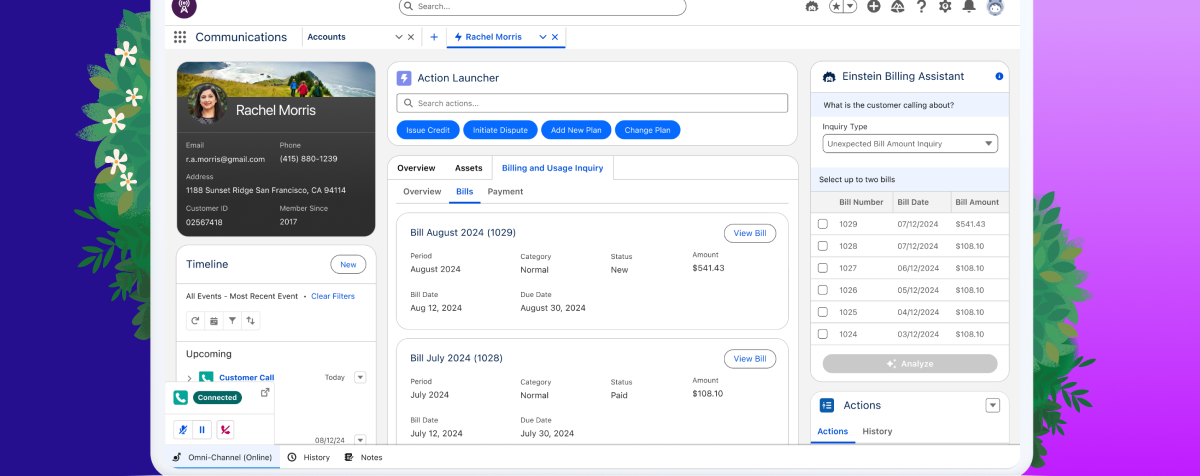The image size is (1200, 476).
Task: View Bill for August 2024
Action: tap(749, 233)
